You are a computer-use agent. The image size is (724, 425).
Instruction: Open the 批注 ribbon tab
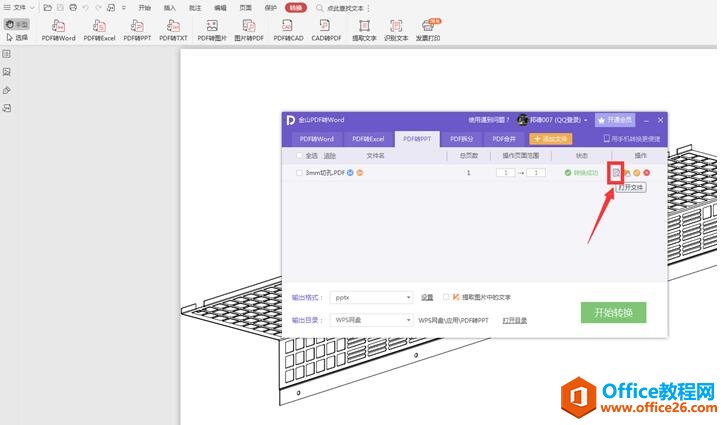point(195,8)
